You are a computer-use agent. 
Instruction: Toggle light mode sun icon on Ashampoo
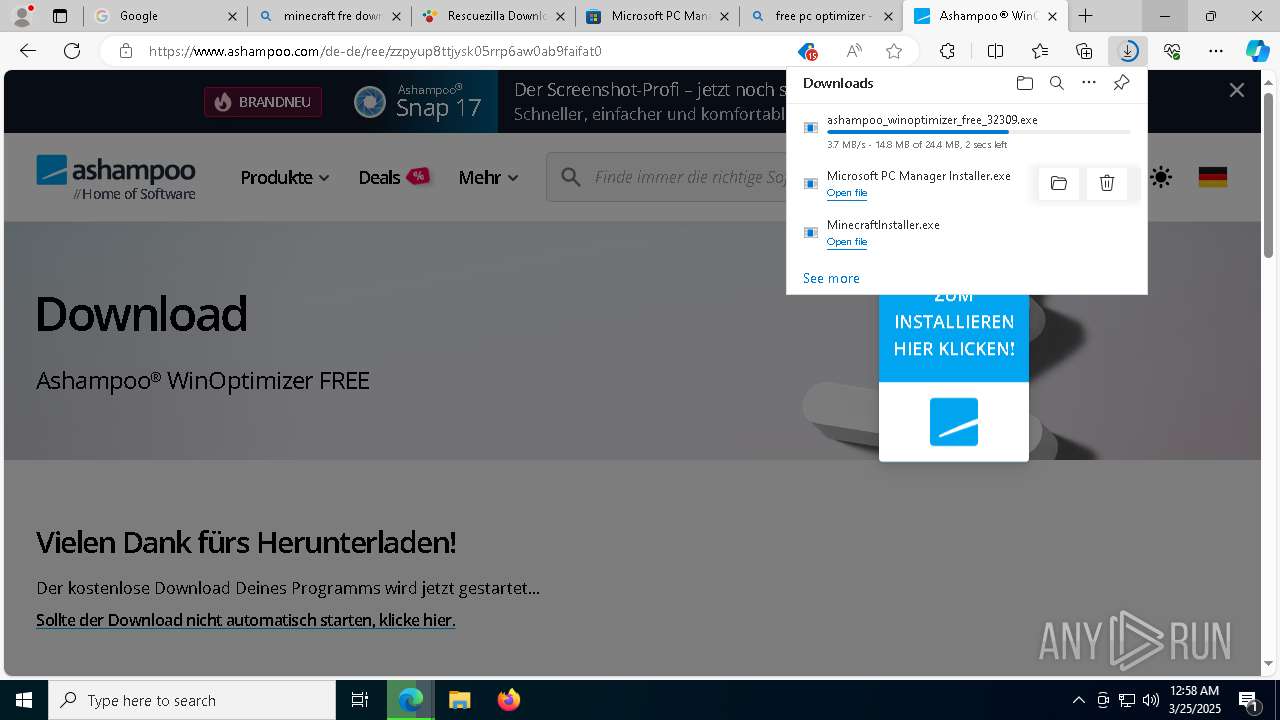click(x=1161, y=177)
